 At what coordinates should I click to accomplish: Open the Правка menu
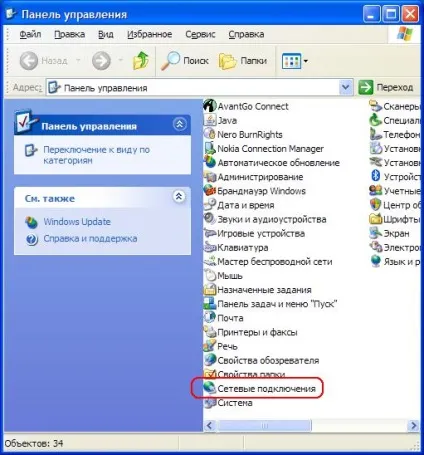pos(69,34)
